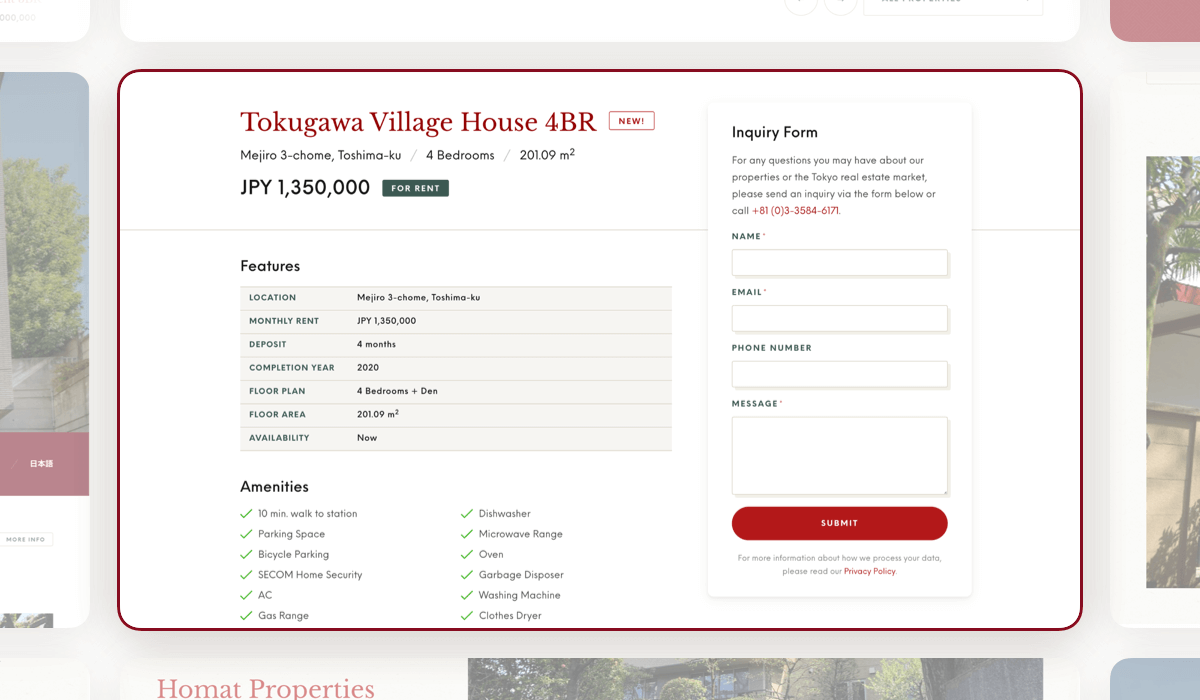Click the Homat Properties heading in bottom card
The image size is (1200, 700).
click(266, 688)
